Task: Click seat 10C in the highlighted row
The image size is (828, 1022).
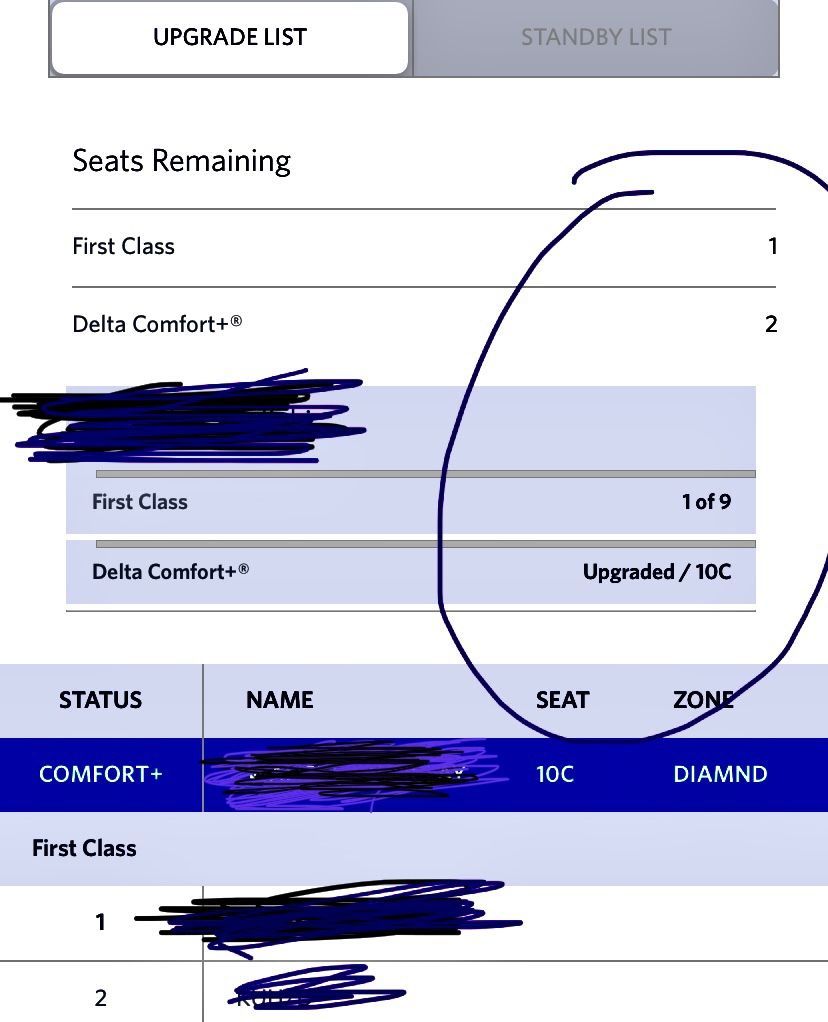Action: point(555,774)
